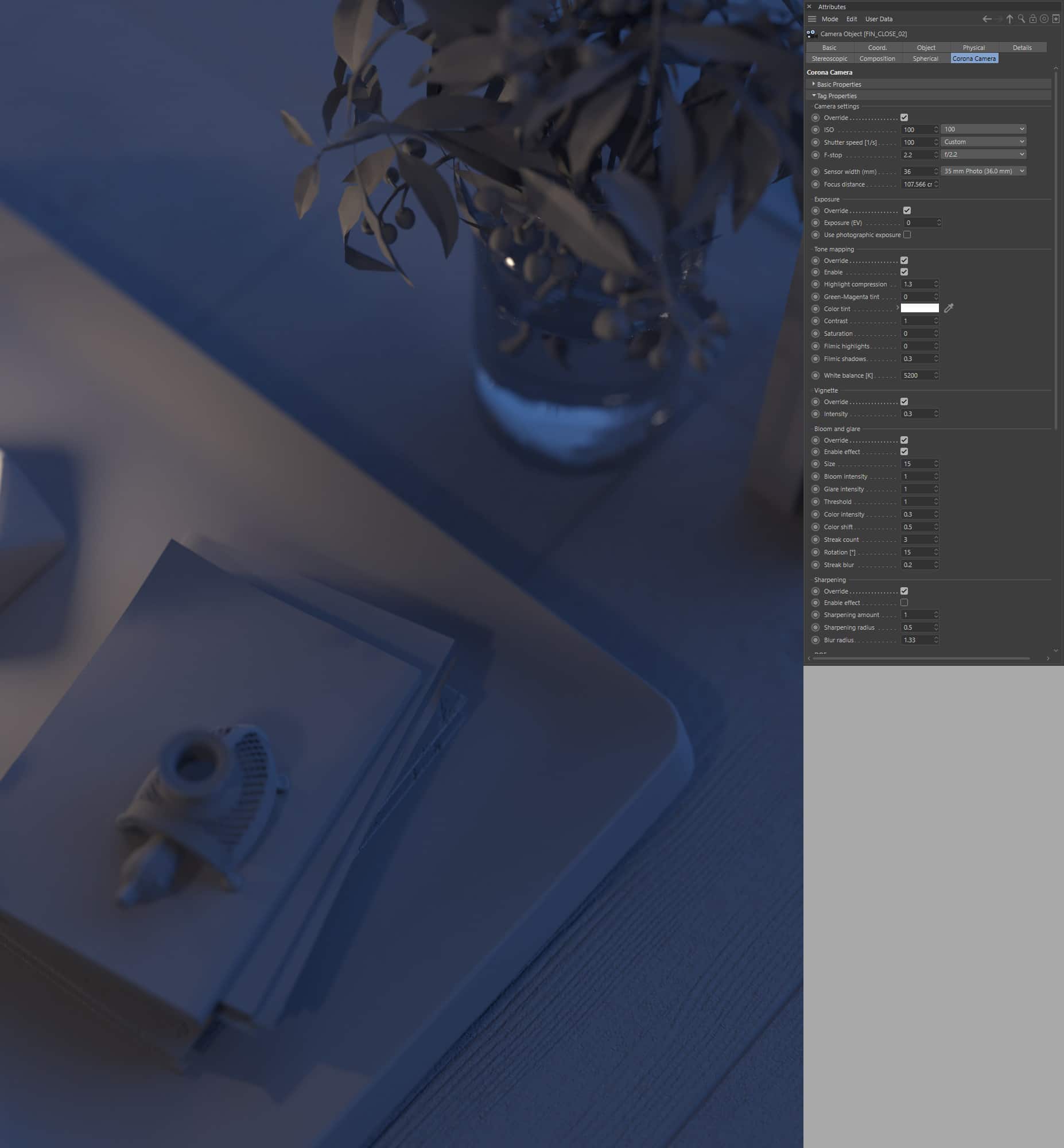Open the Sensor width 35 mm Photo dropdown
The image size is (1064, 1148).
(x=984, y=172)
